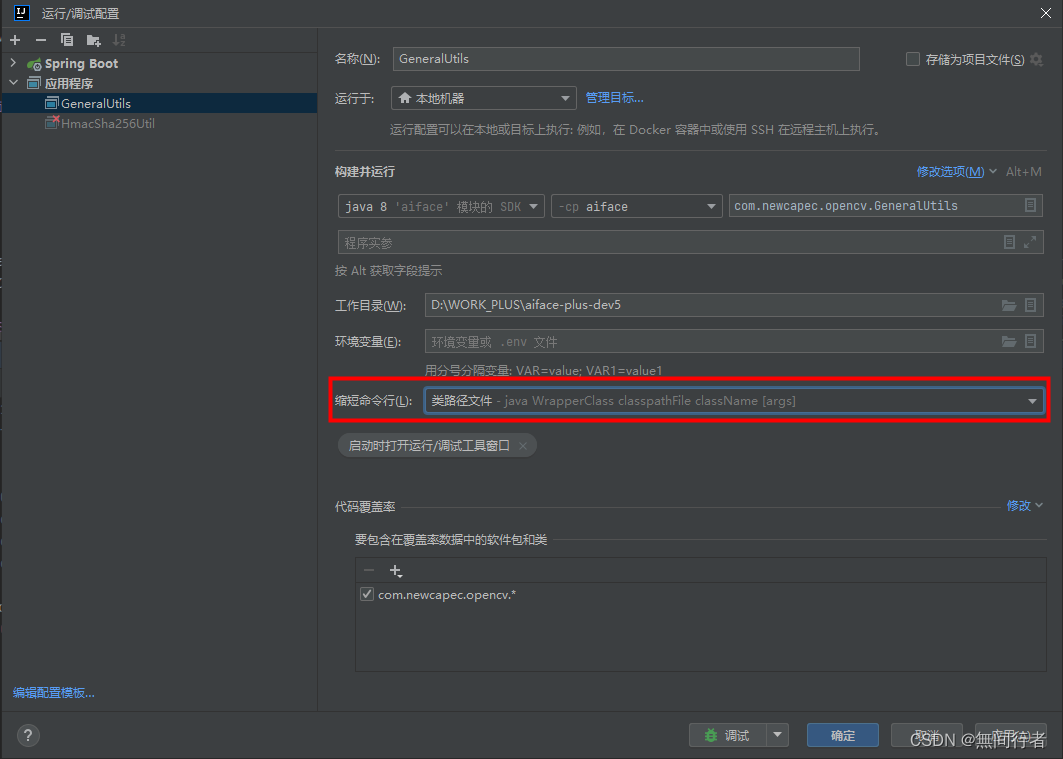Open 修改选项 options menu

956,171
